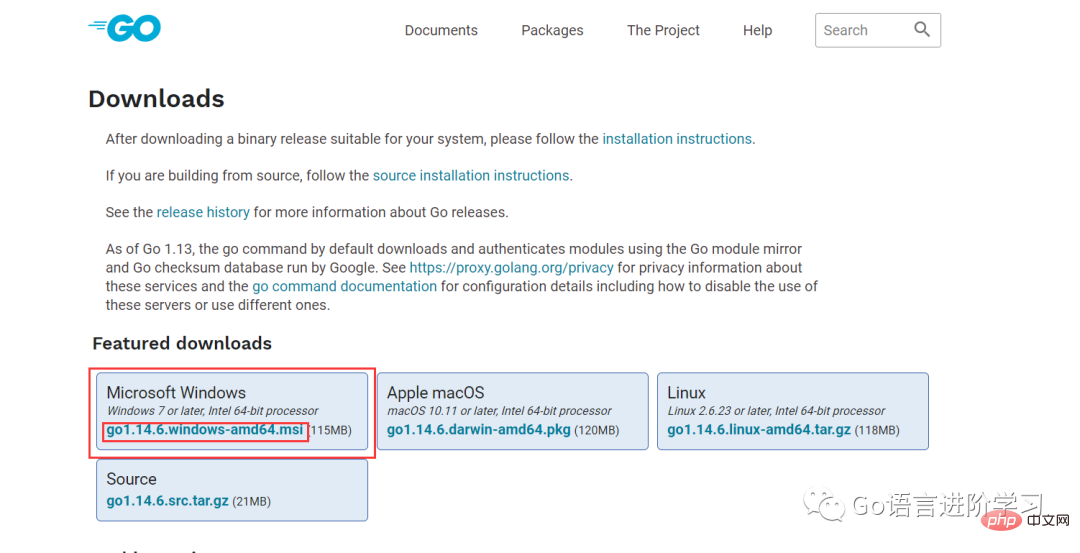
Task: Click the Linux 2.6.23 or later requirement text
Action: click(x=776, y=411)
